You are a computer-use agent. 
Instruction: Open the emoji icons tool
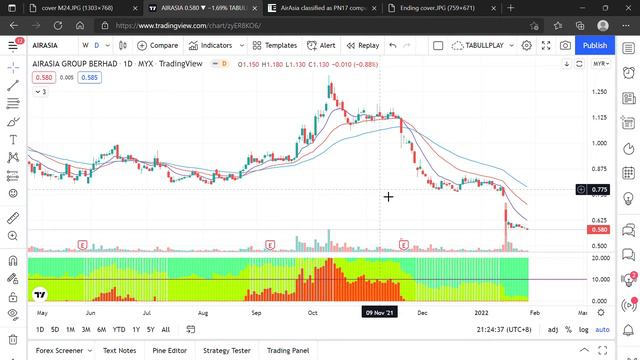coord(13,193)
